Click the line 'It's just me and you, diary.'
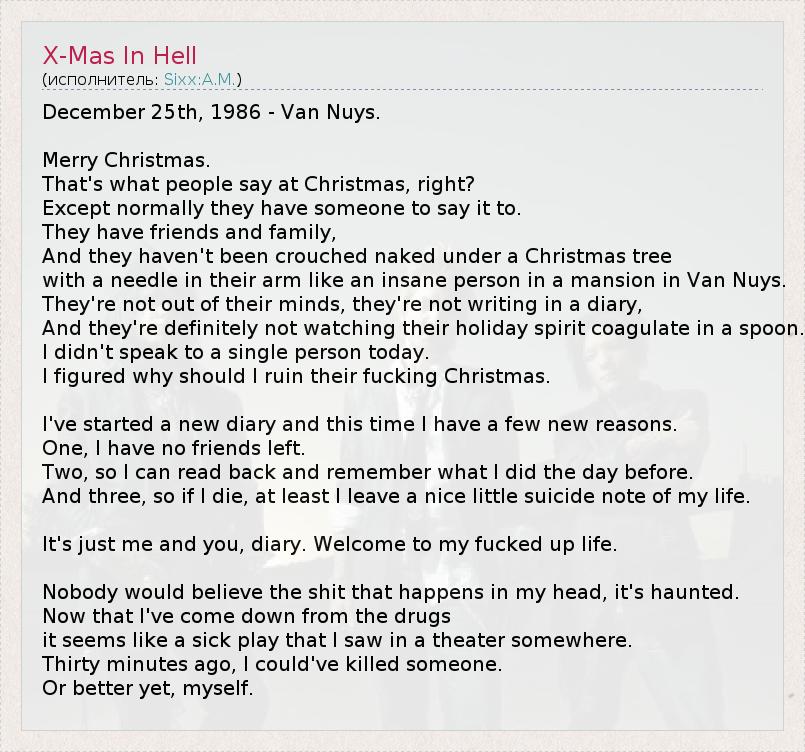The height and width of the screenshot is (752, 805). [330, 544]
